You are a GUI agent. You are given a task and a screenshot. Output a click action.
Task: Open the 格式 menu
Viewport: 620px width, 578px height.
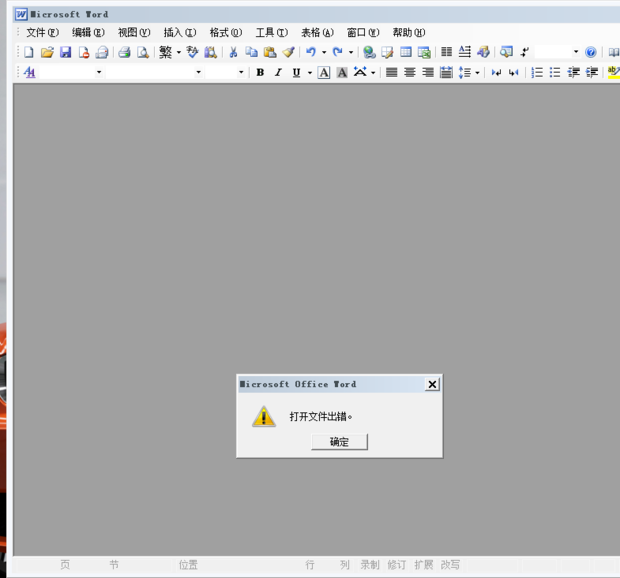226,32
